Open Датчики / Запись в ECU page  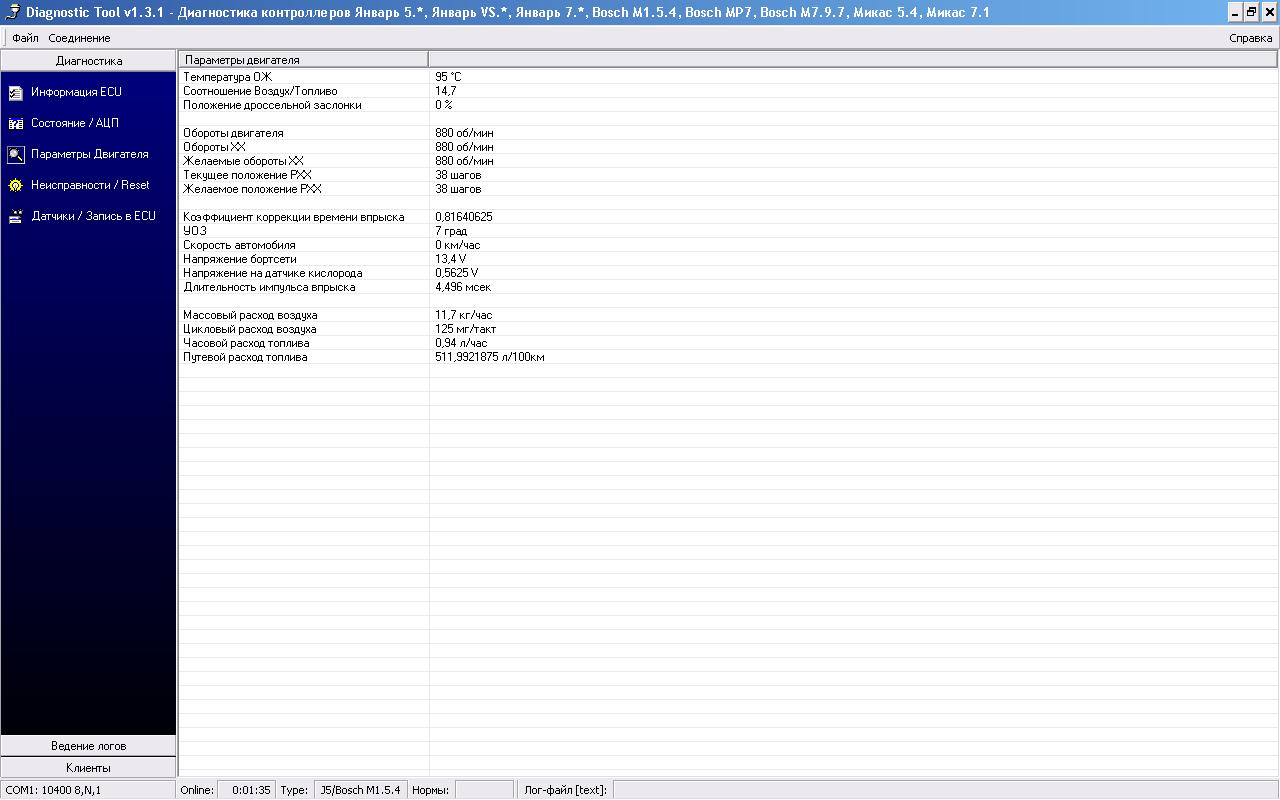coord(94,216)
